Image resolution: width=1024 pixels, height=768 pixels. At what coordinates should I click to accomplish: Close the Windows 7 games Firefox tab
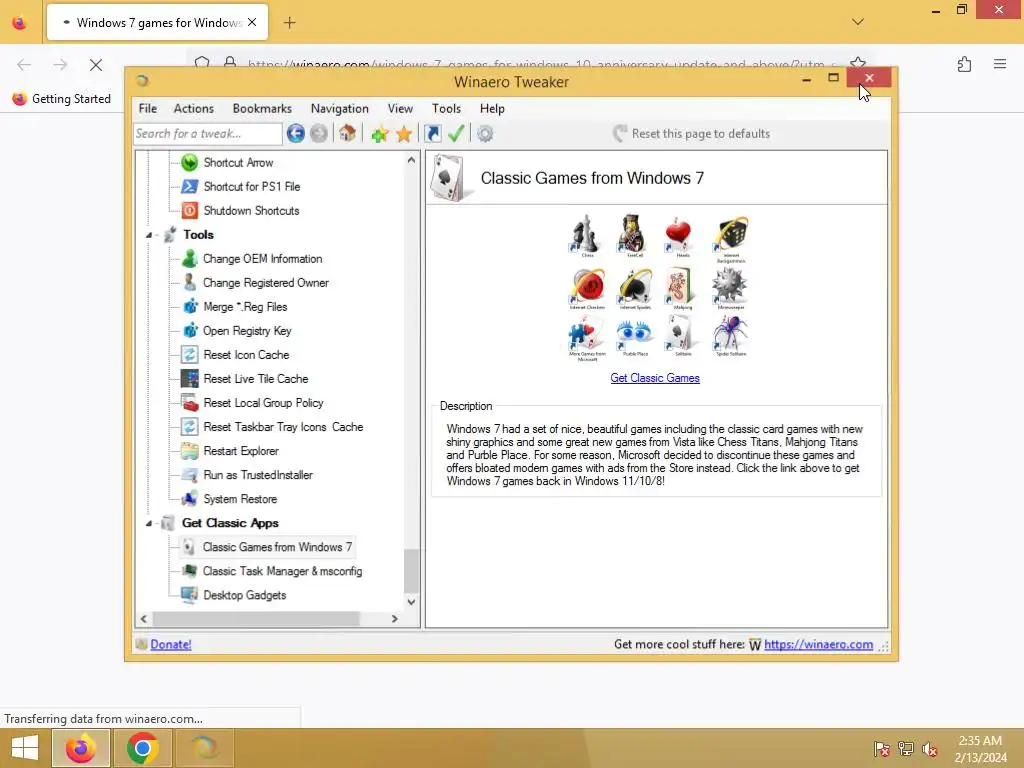tap(252, 23)
